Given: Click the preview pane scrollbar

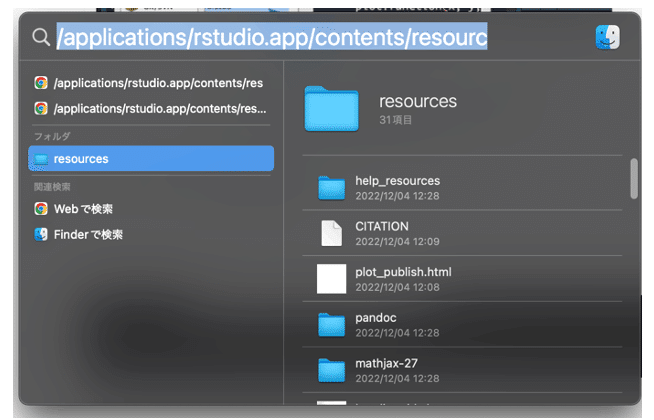Looking at the screenshot, I should pyautogui.click(x=634, y=179).
